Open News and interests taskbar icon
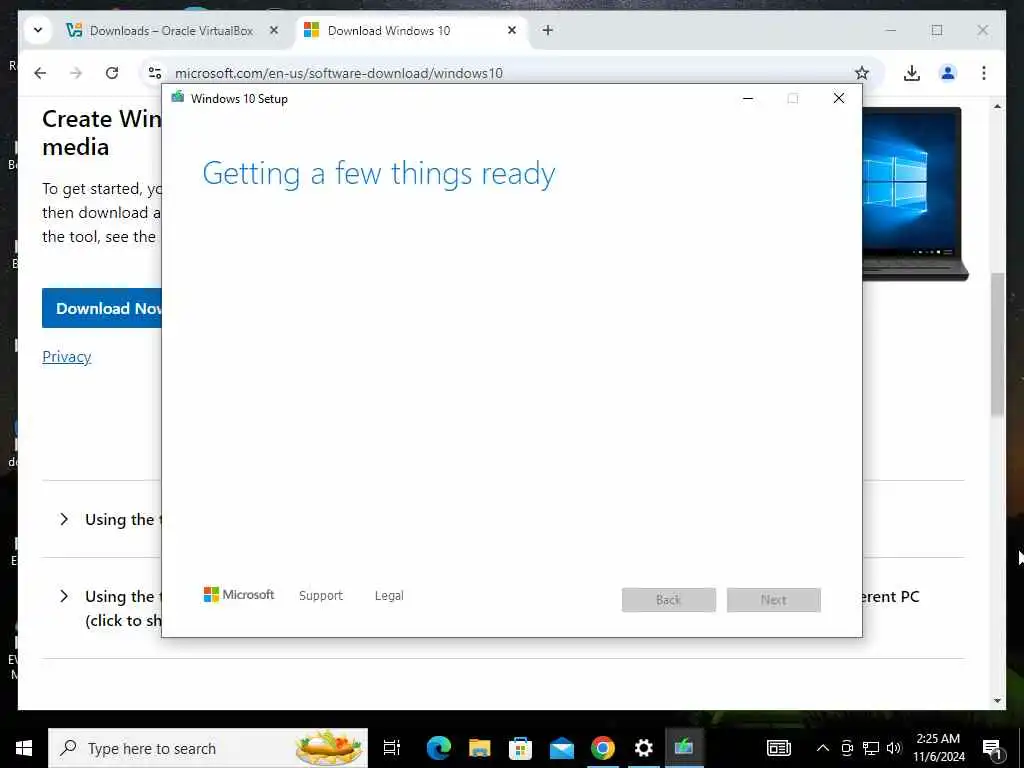Image resolution: width=1024 pixels, height=768 pixels. [x=778, y=748]
